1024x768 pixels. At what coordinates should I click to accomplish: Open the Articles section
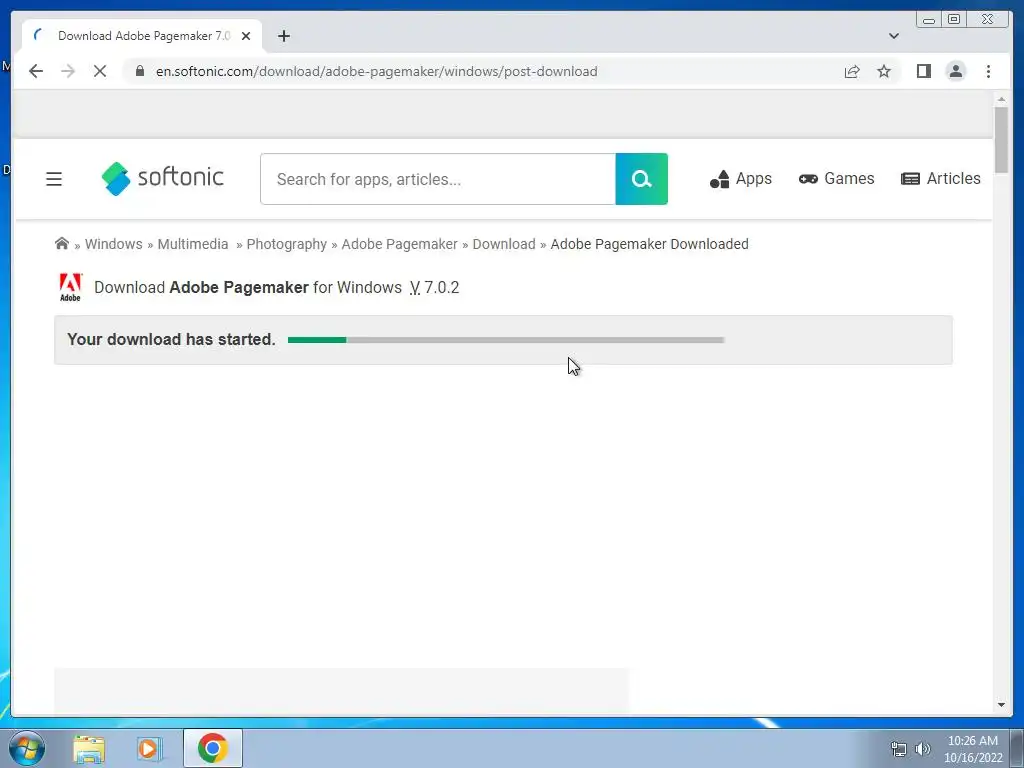point(940,178)
